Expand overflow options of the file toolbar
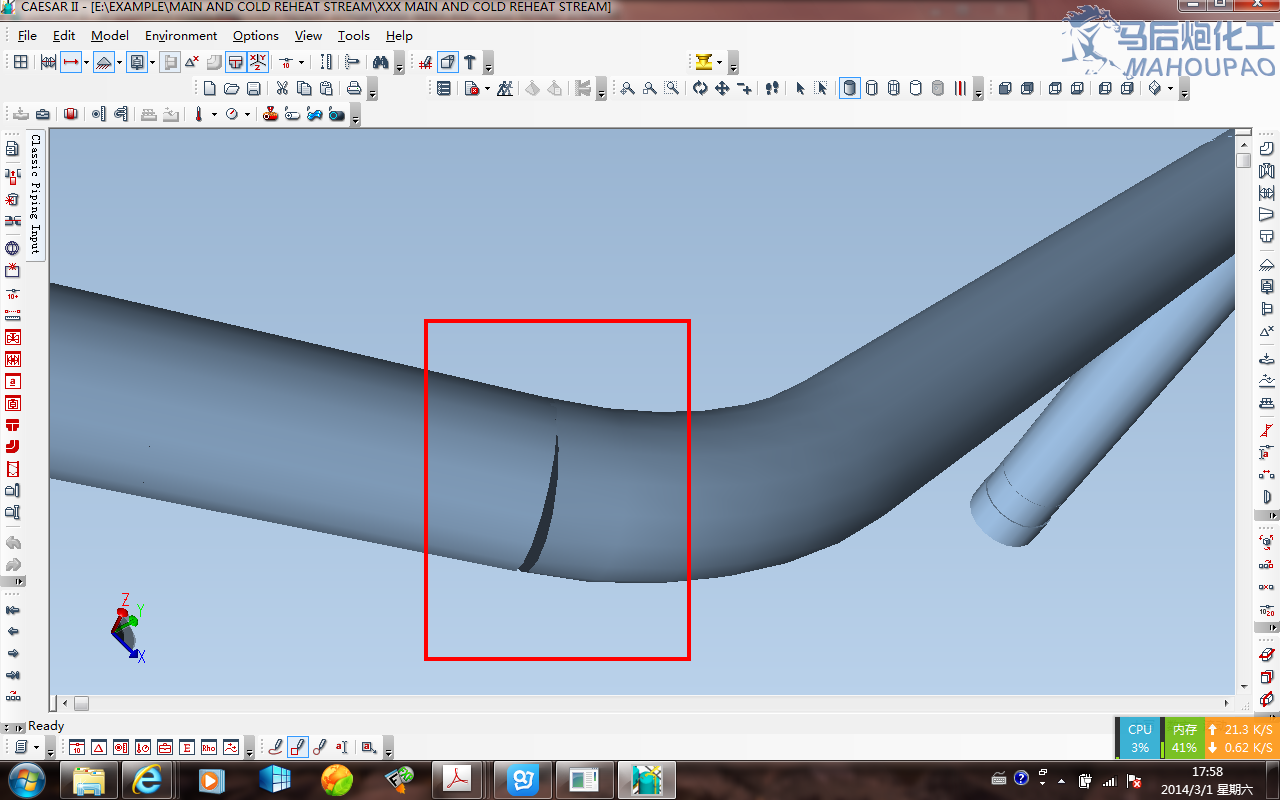The image size is (1280, 800). coord(372,90)
